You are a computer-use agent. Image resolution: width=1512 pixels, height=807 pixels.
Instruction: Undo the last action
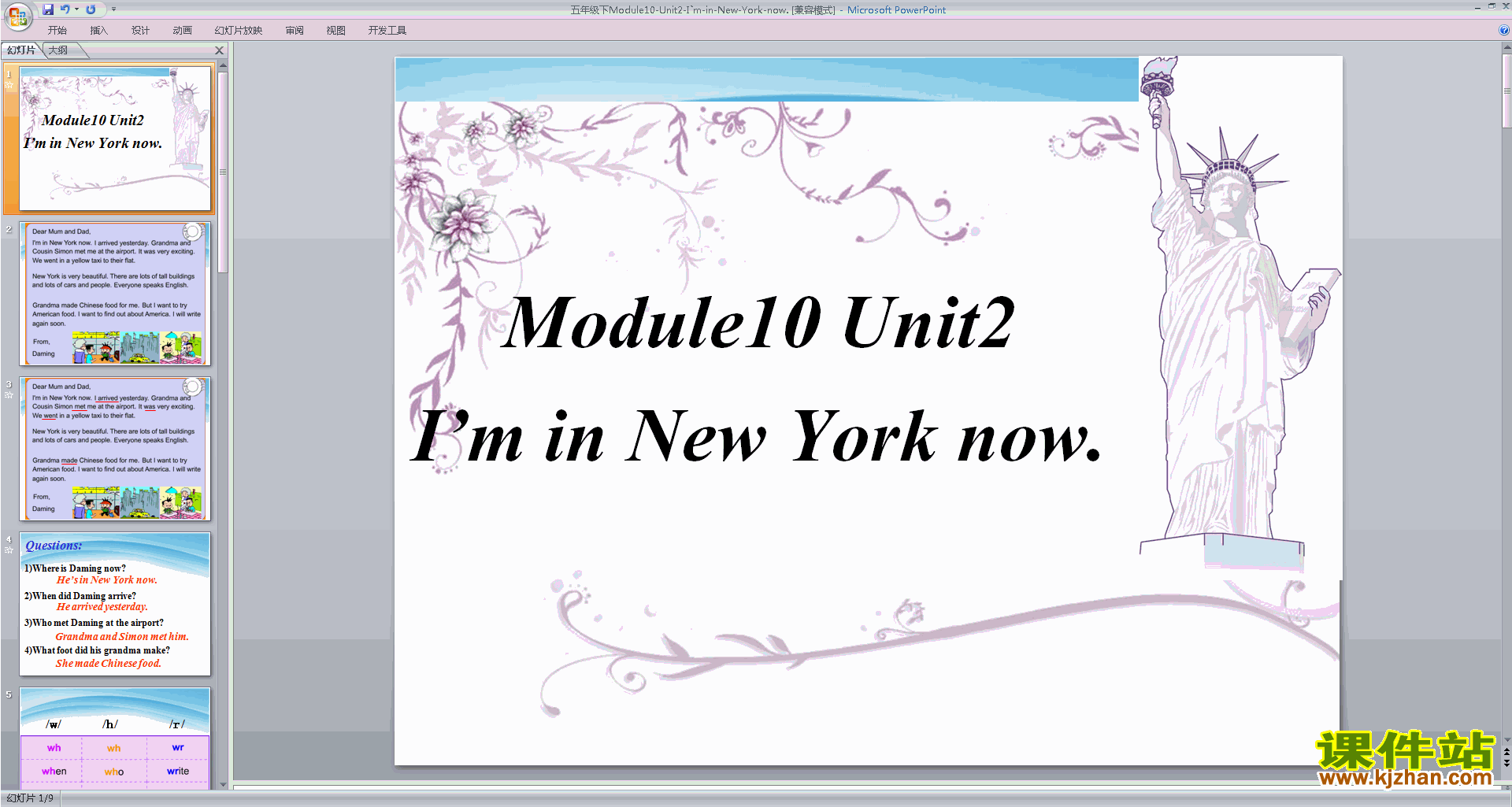tap(65, 9)
